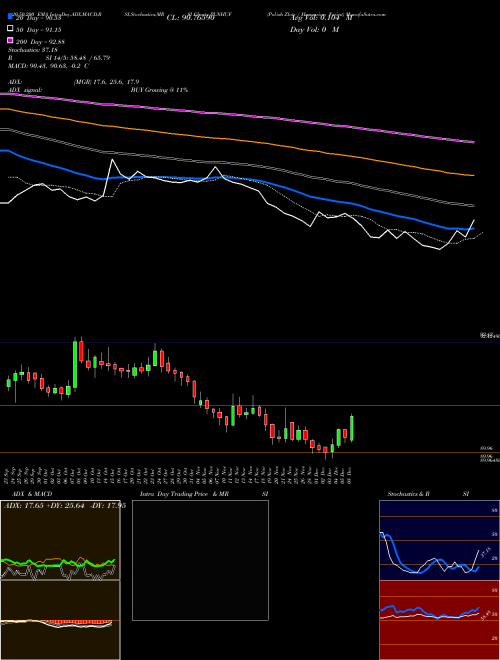
Task: Click the empty intraday chart box
Action: 200,560
